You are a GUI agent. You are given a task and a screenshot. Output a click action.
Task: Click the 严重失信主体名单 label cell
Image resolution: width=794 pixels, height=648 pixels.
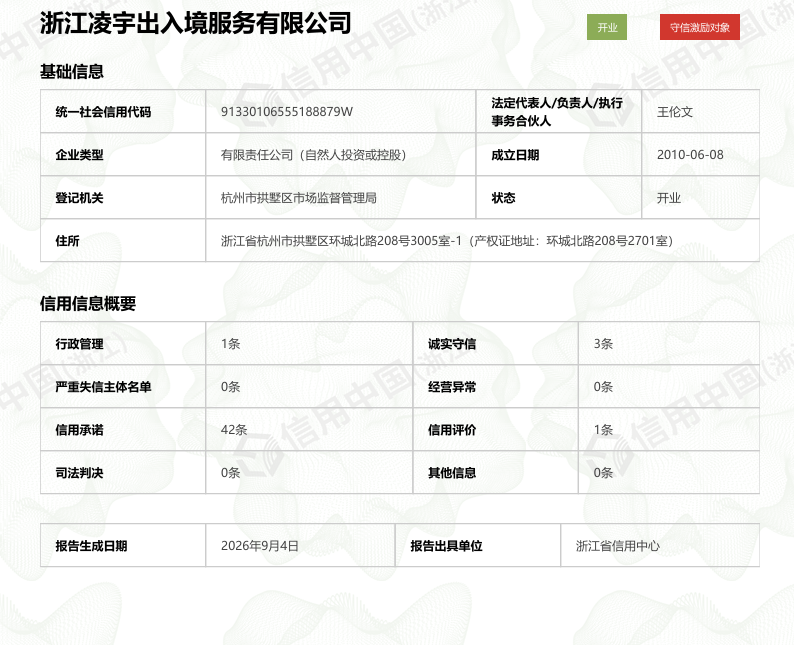[x=123, y=386]
